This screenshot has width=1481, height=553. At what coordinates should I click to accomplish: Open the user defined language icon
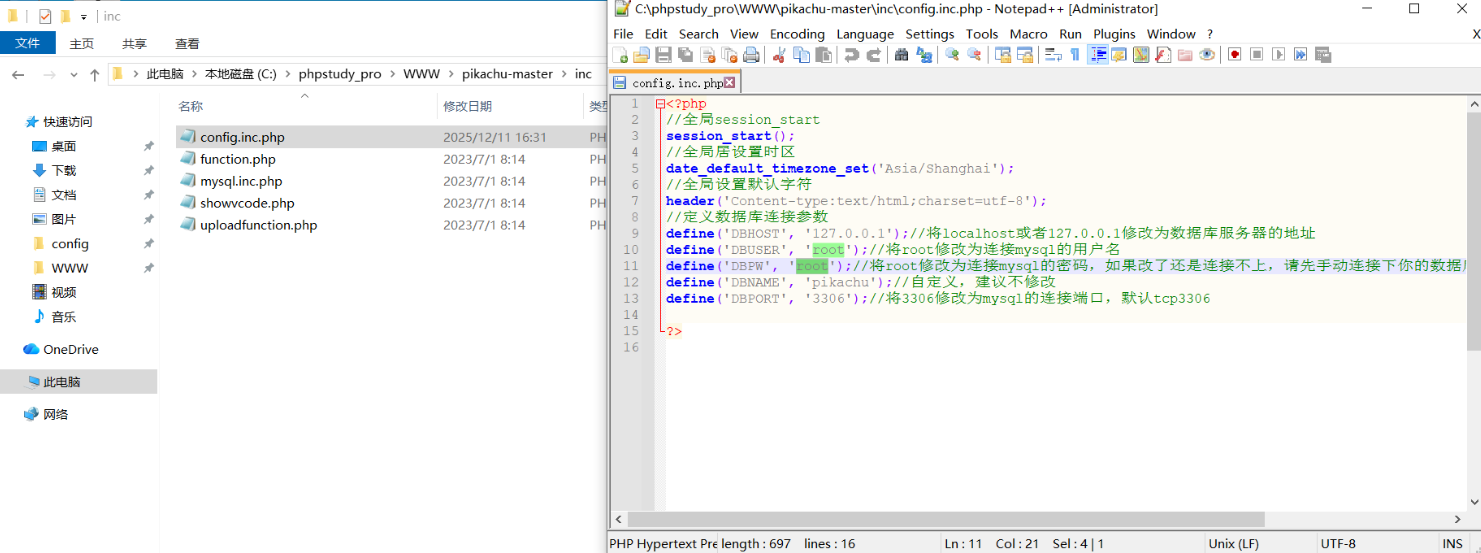coord(1119,55)
